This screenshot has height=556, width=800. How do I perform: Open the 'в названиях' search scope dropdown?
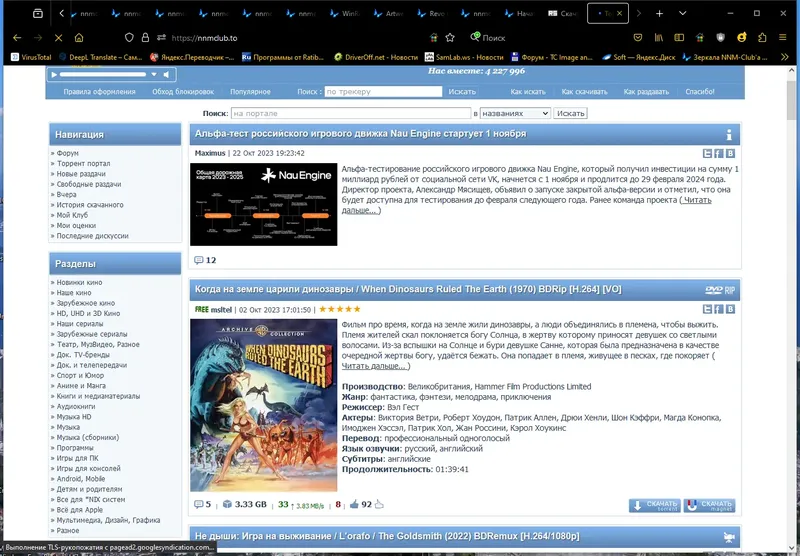[515, 113]
